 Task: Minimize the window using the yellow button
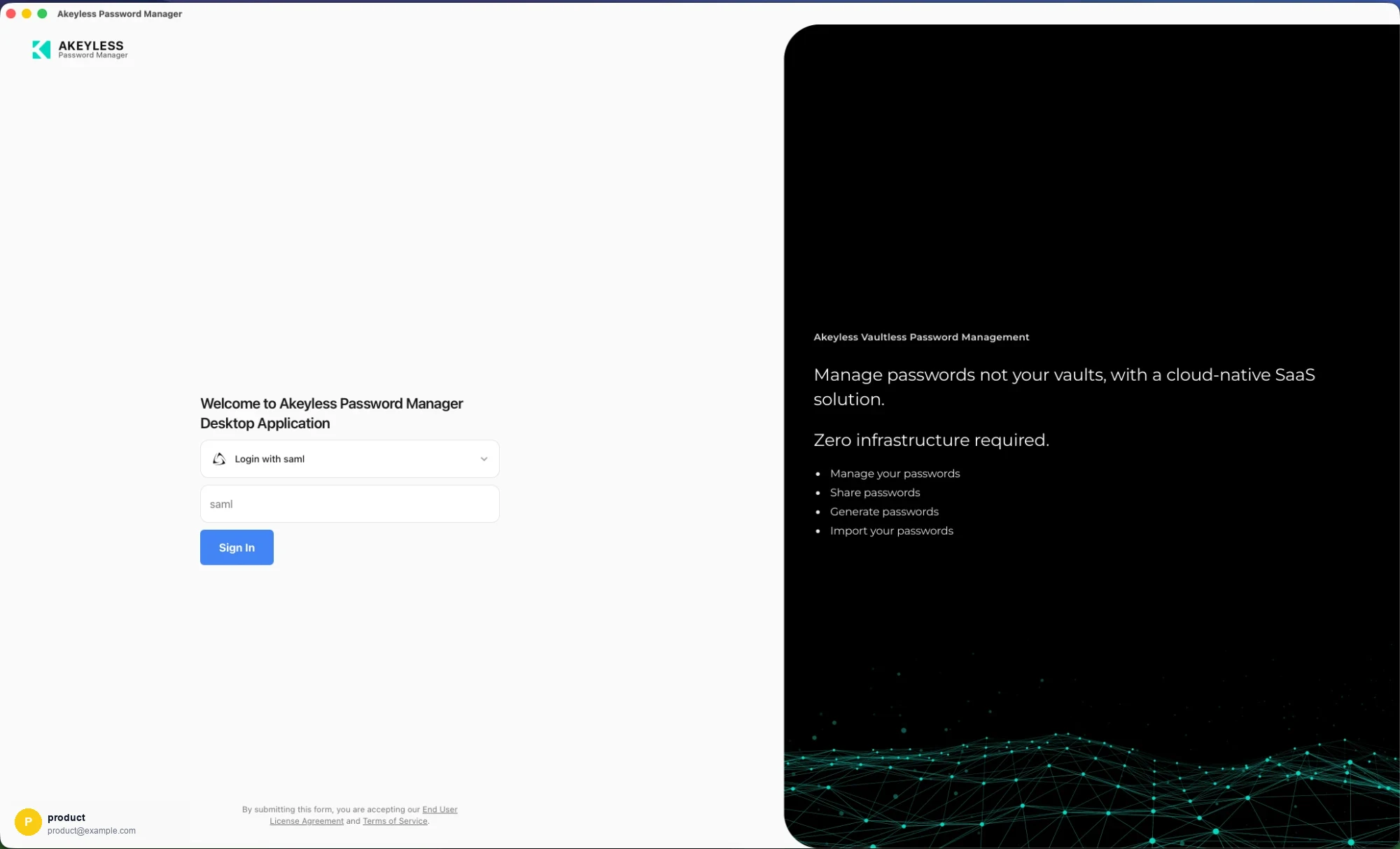click(27, 13)
